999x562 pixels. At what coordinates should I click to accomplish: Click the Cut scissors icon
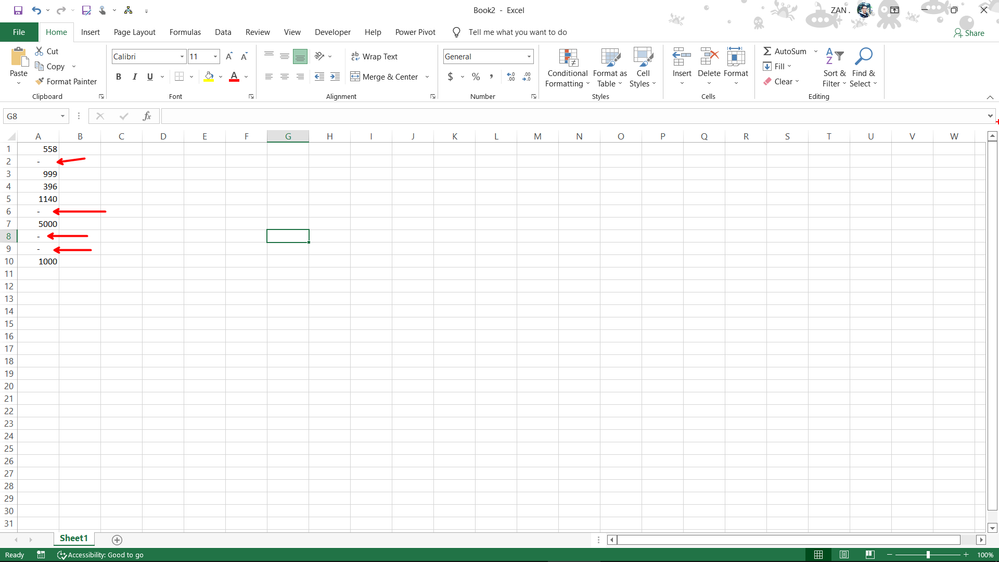point(40,51)
